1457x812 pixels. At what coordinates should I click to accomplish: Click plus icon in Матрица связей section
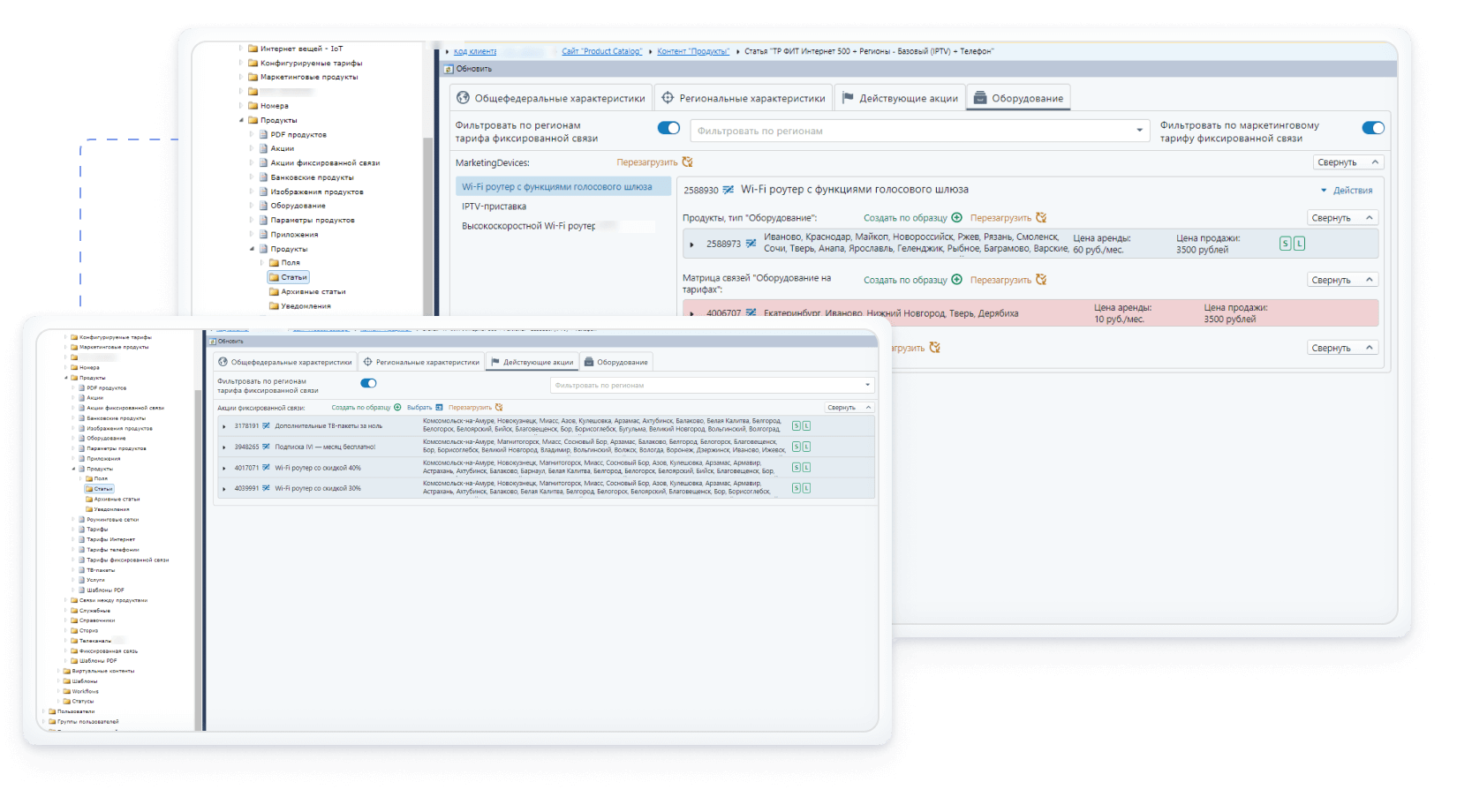[956, 280]
